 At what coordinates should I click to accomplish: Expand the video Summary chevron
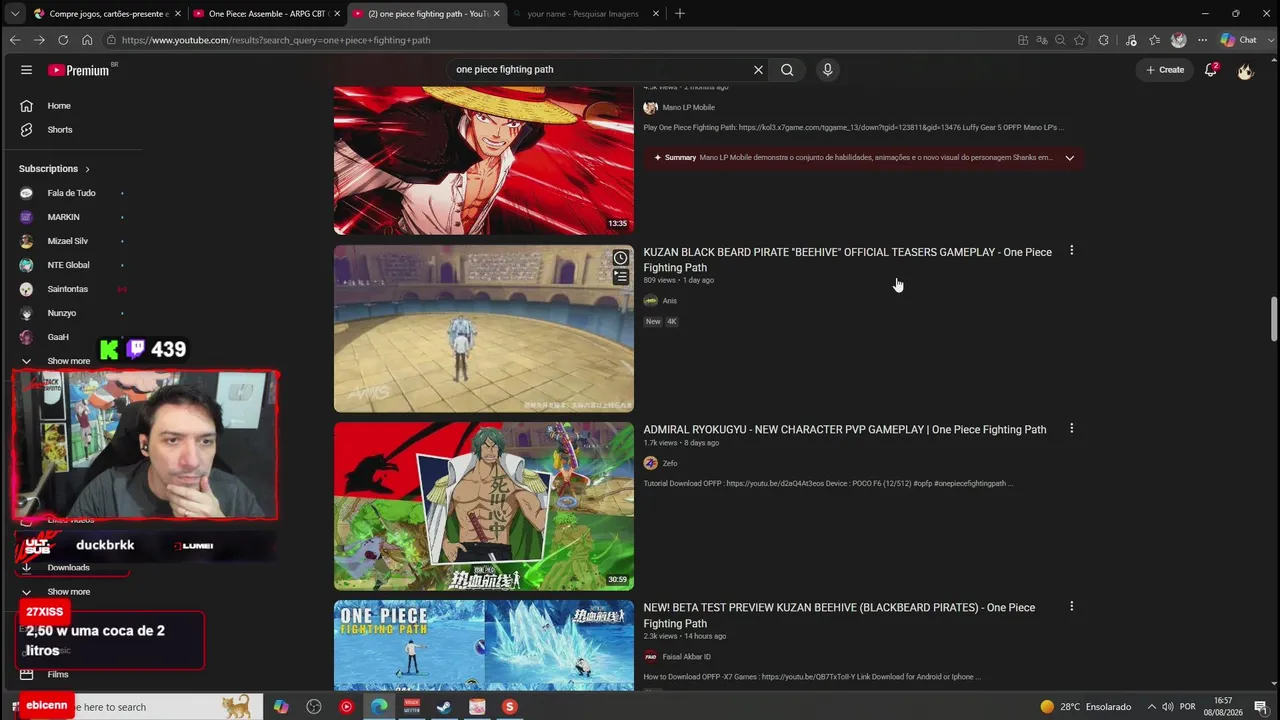[x=1069, y=158]
